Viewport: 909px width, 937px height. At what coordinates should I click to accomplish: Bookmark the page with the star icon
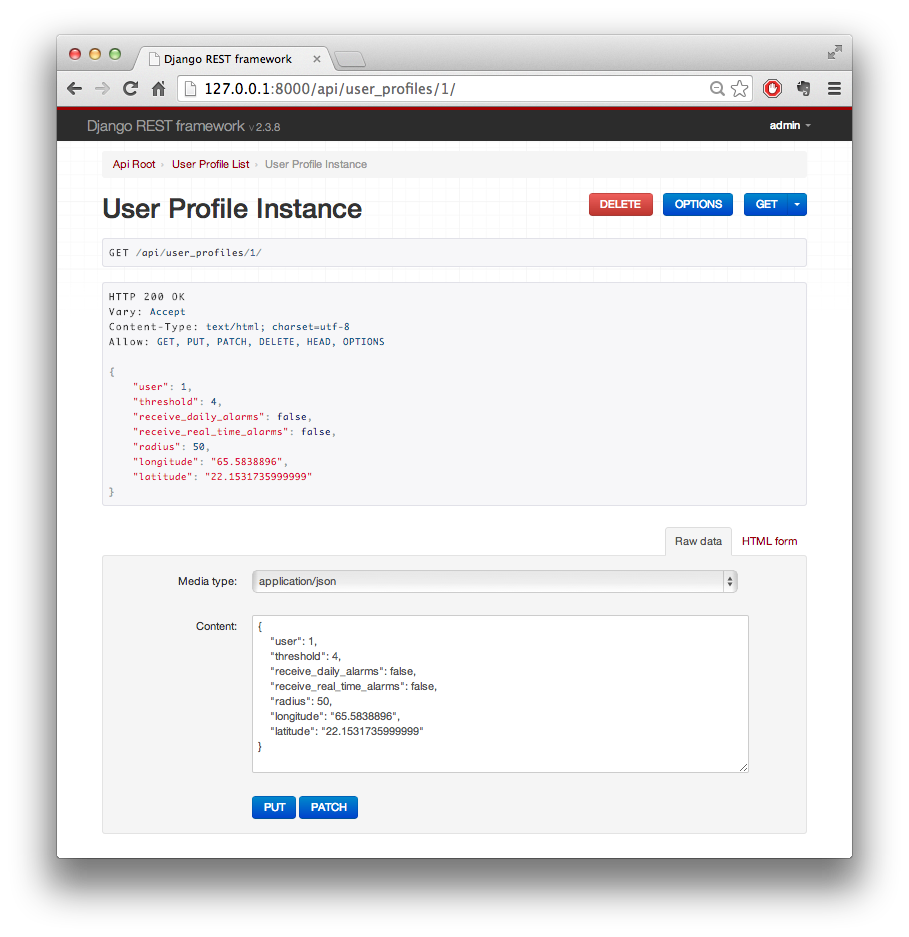point(739,89)
